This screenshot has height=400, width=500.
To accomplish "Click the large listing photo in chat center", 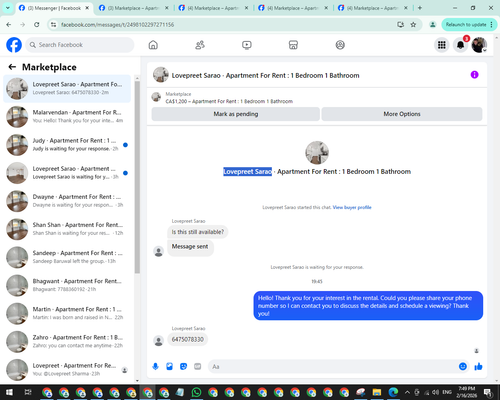I will click(317, 153).
